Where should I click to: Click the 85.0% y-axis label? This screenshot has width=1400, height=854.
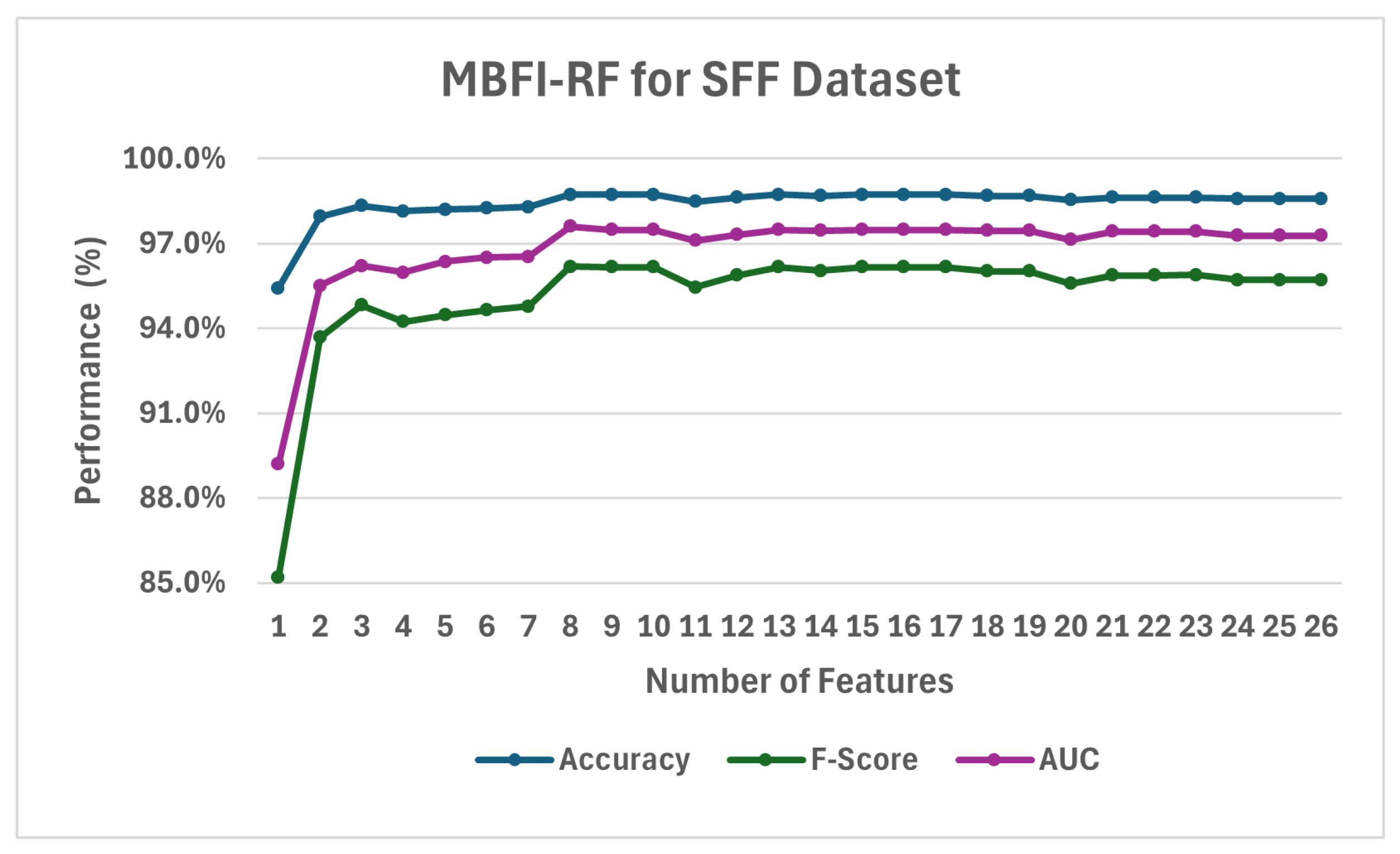coord(182,583)
